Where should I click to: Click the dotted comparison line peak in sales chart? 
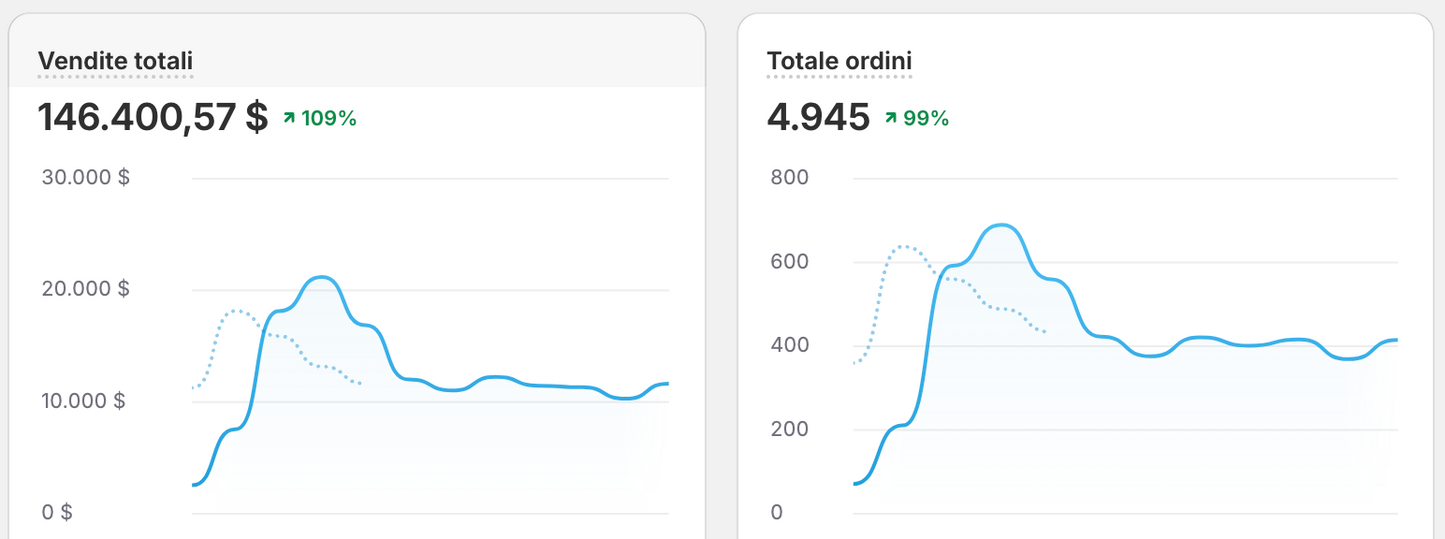tap(237, 311)
